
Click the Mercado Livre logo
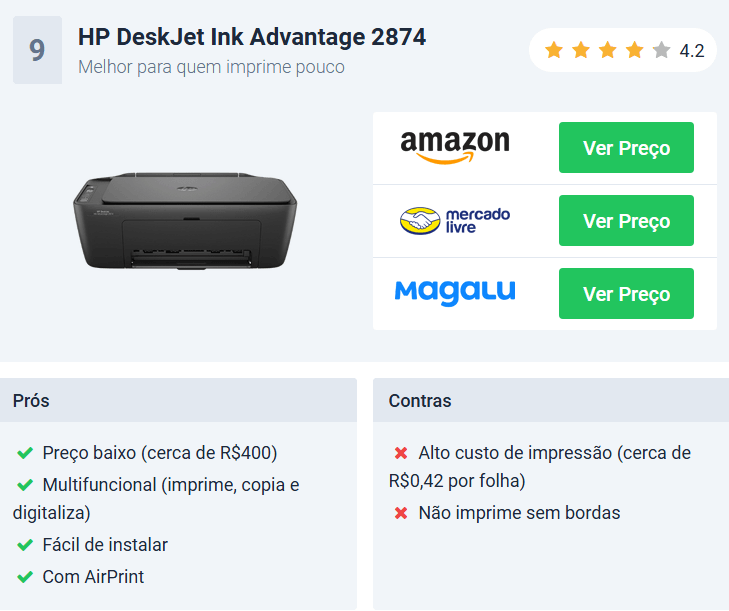tap(455, 220)
